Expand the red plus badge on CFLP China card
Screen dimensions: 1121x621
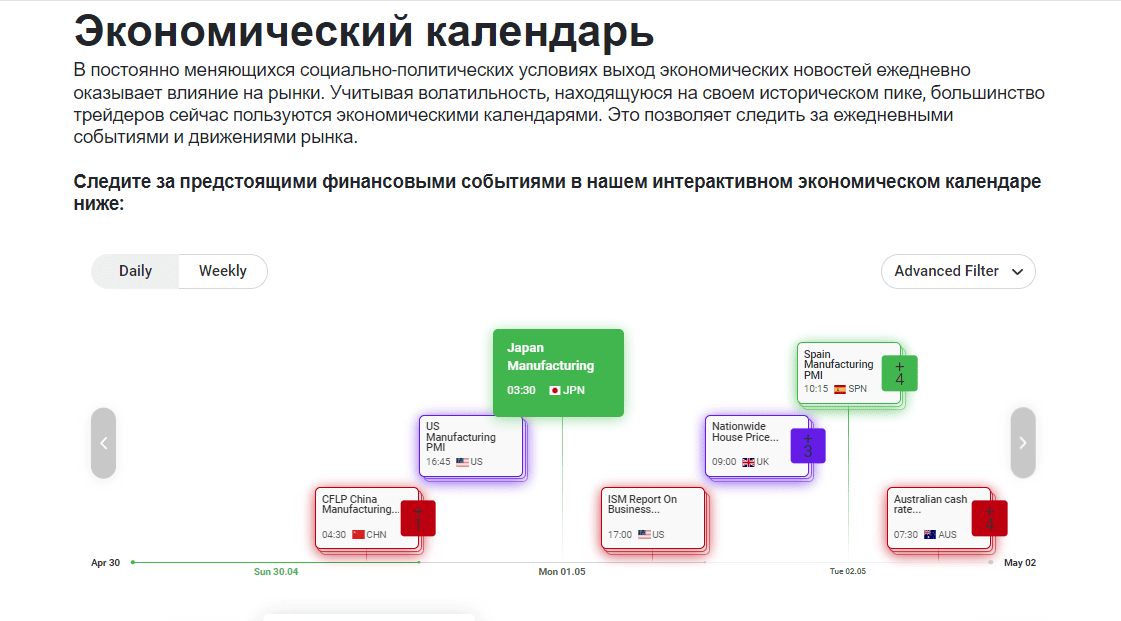[418, 519]
